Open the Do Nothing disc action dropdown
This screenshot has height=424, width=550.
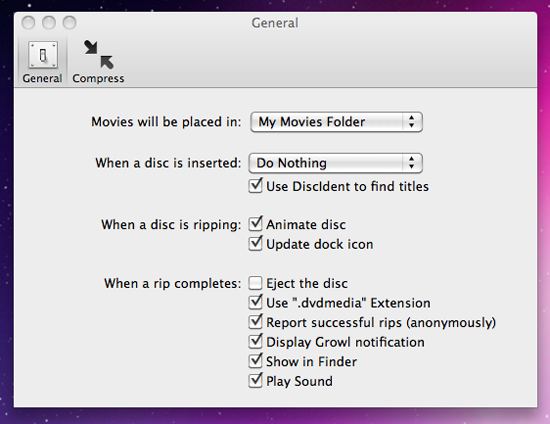coord(335,163)
